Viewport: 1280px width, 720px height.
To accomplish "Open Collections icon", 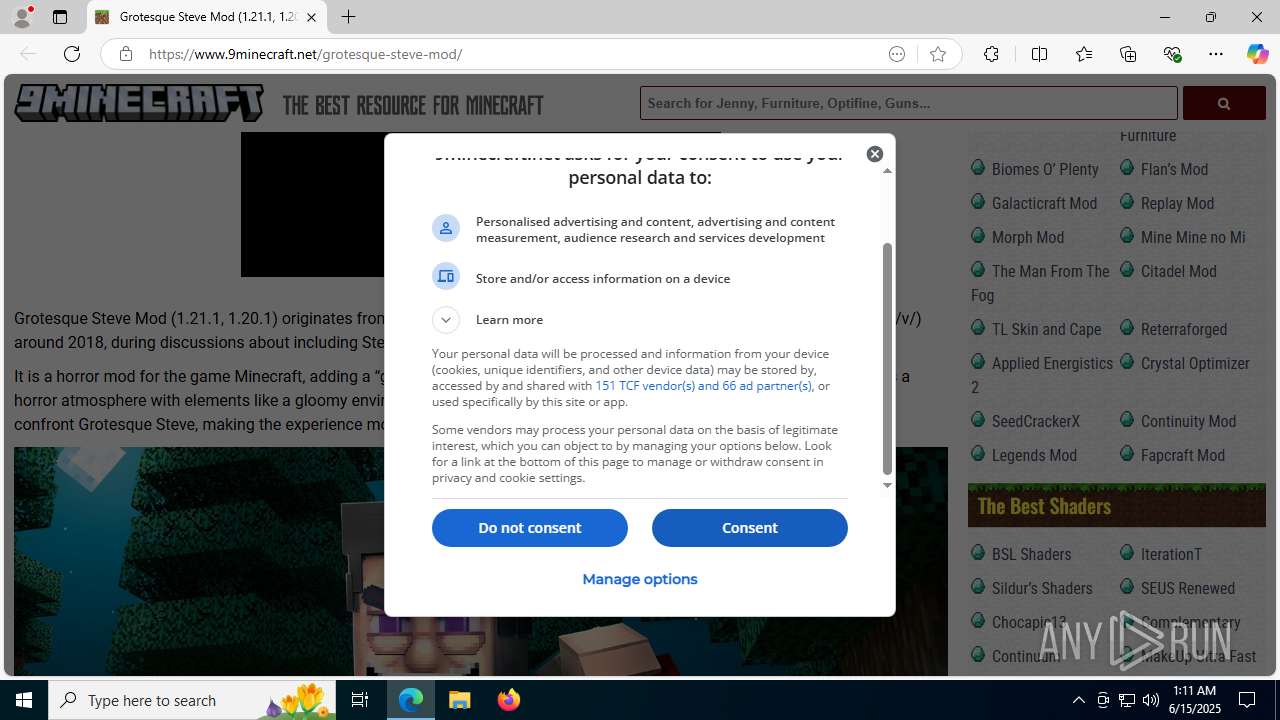I will point(1128,54).
